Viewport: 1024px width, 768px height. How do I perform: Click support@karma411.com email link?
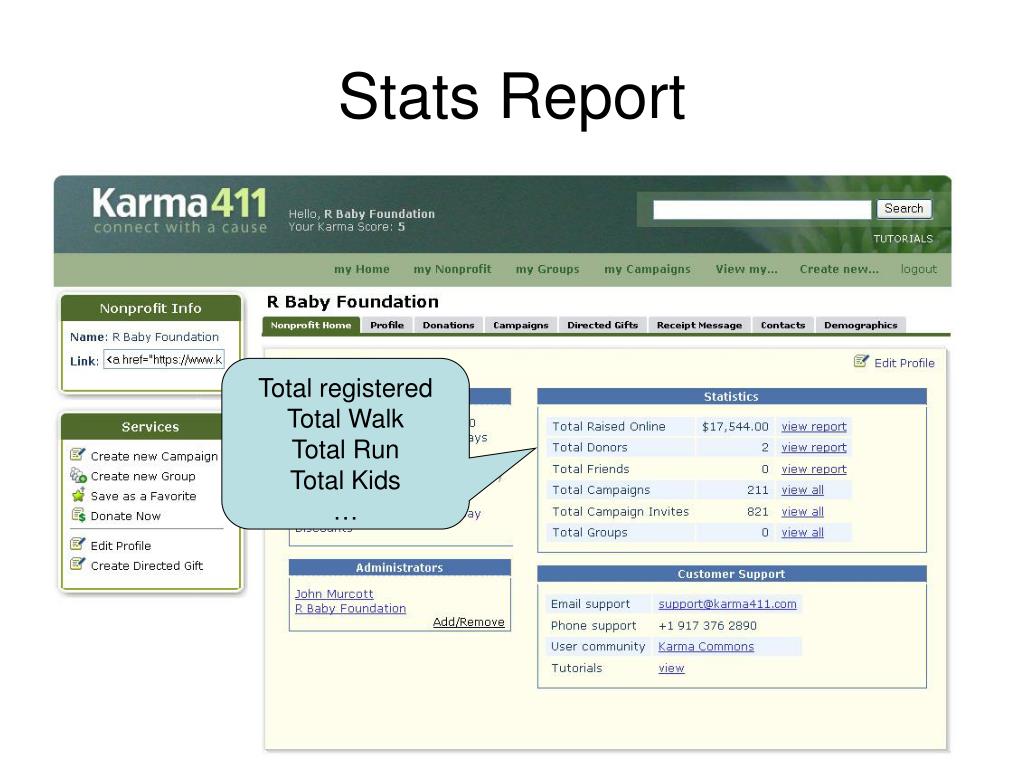coord(728,604)
